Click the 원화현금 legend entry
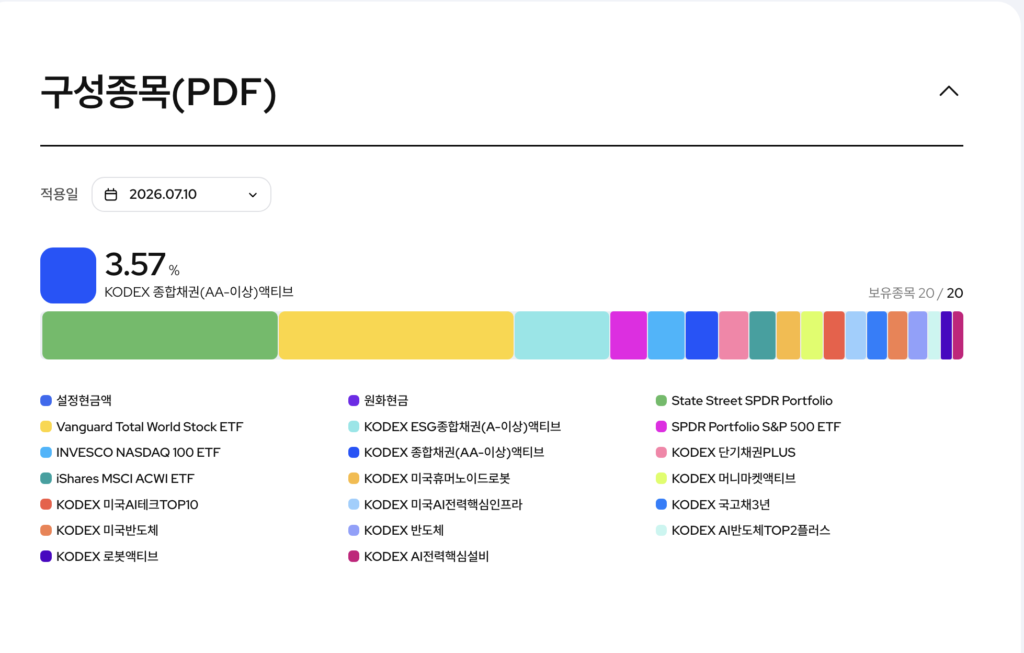The width and height of the screenshot is (1024, 653). pos(378,400)
